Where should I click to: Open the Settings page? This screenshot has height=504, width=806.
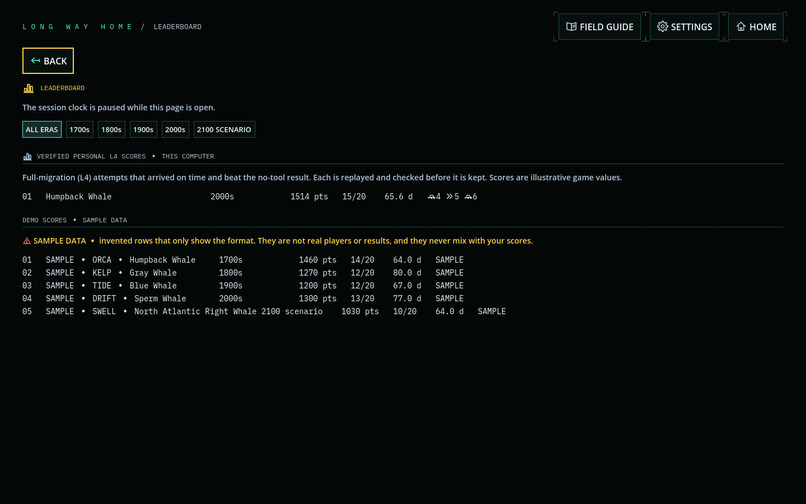coord(684,27)
